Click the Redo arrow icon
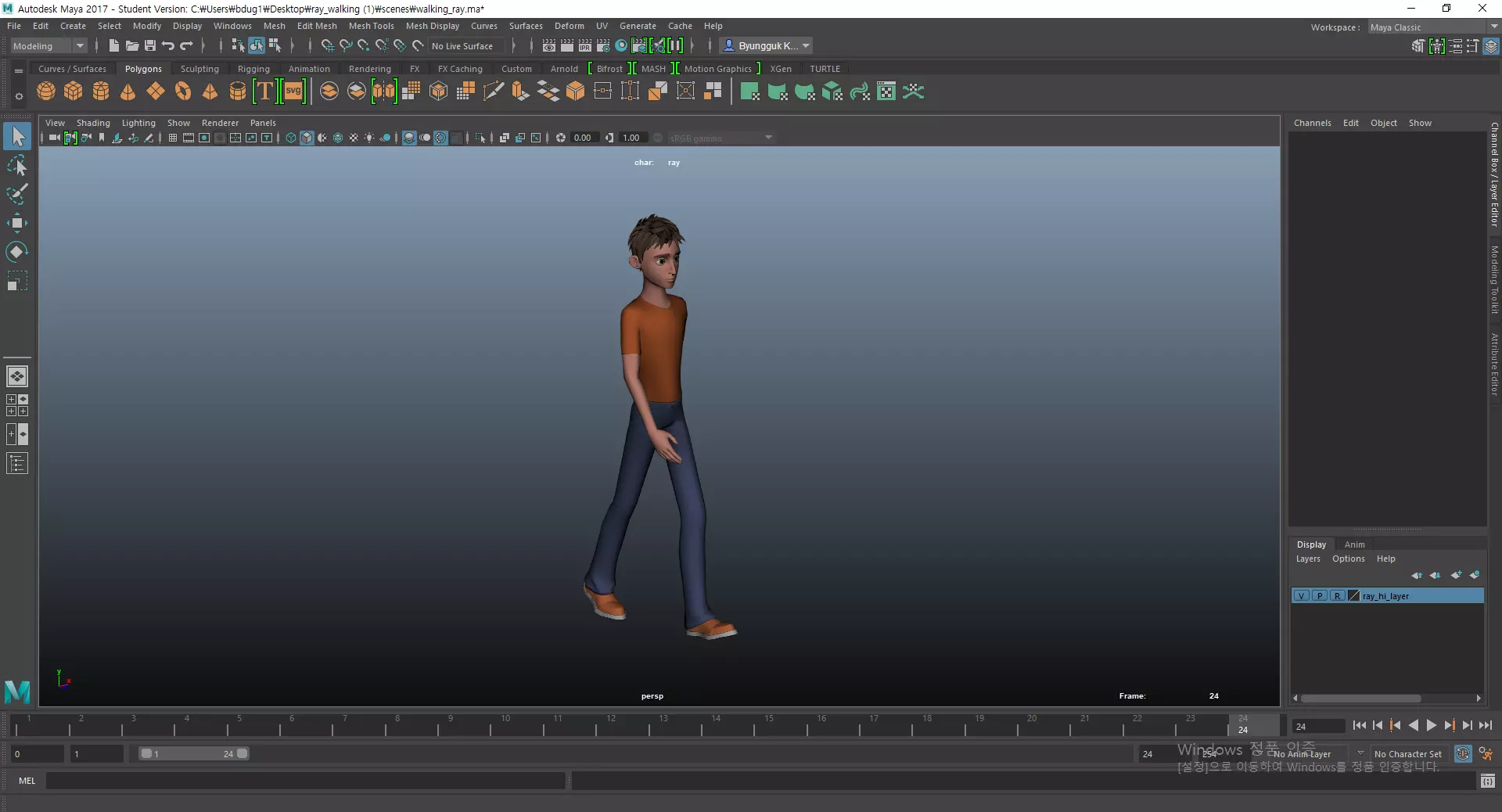The image size is (1502, 812). [x=186, y=46]
